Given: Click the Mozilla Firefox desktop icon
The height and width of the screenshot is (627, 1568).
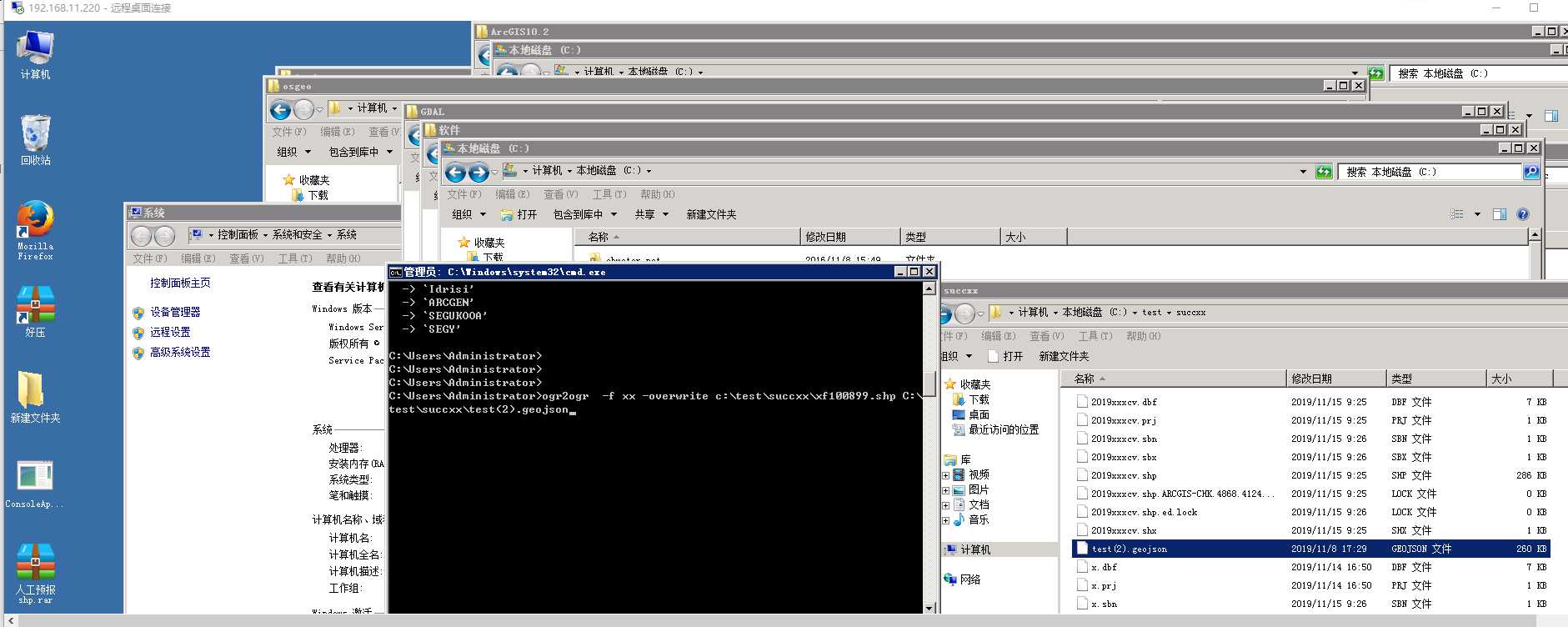Looking at the screenshot, I should 35,230.
